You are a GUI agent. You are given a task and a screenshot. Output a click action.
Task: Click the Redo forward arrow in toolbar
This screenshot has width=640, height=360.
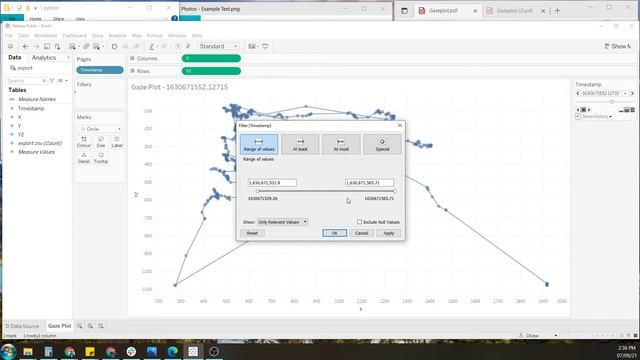point(36,47)
